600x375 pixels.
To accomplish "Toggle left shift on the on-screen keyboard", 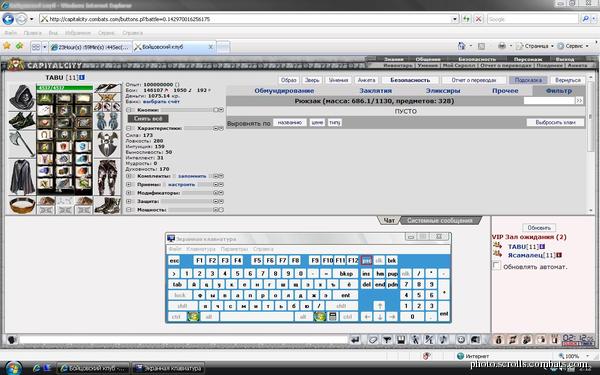I will pyautogui.click(x=183, y=306).
